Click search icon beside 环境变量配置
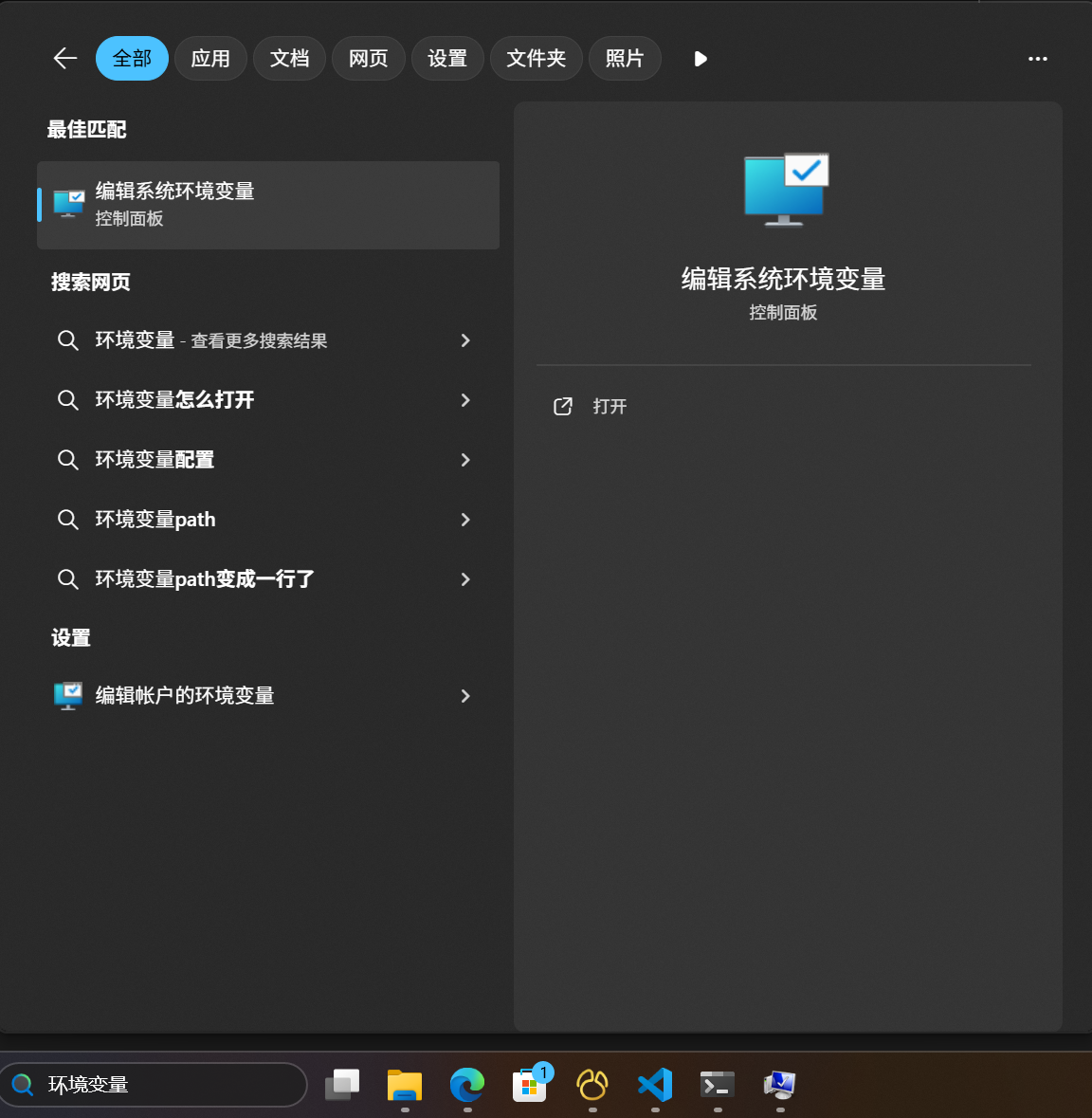This screenshot has height=1118, width=1092. point(67,460)
